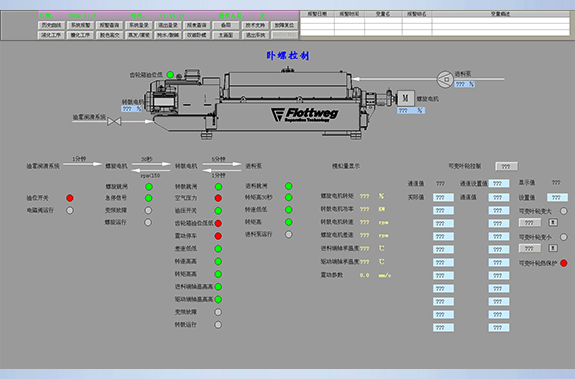Select the 可变叶轮变大 radio indicator
This screenshot has height=379, width=575.
564,211
